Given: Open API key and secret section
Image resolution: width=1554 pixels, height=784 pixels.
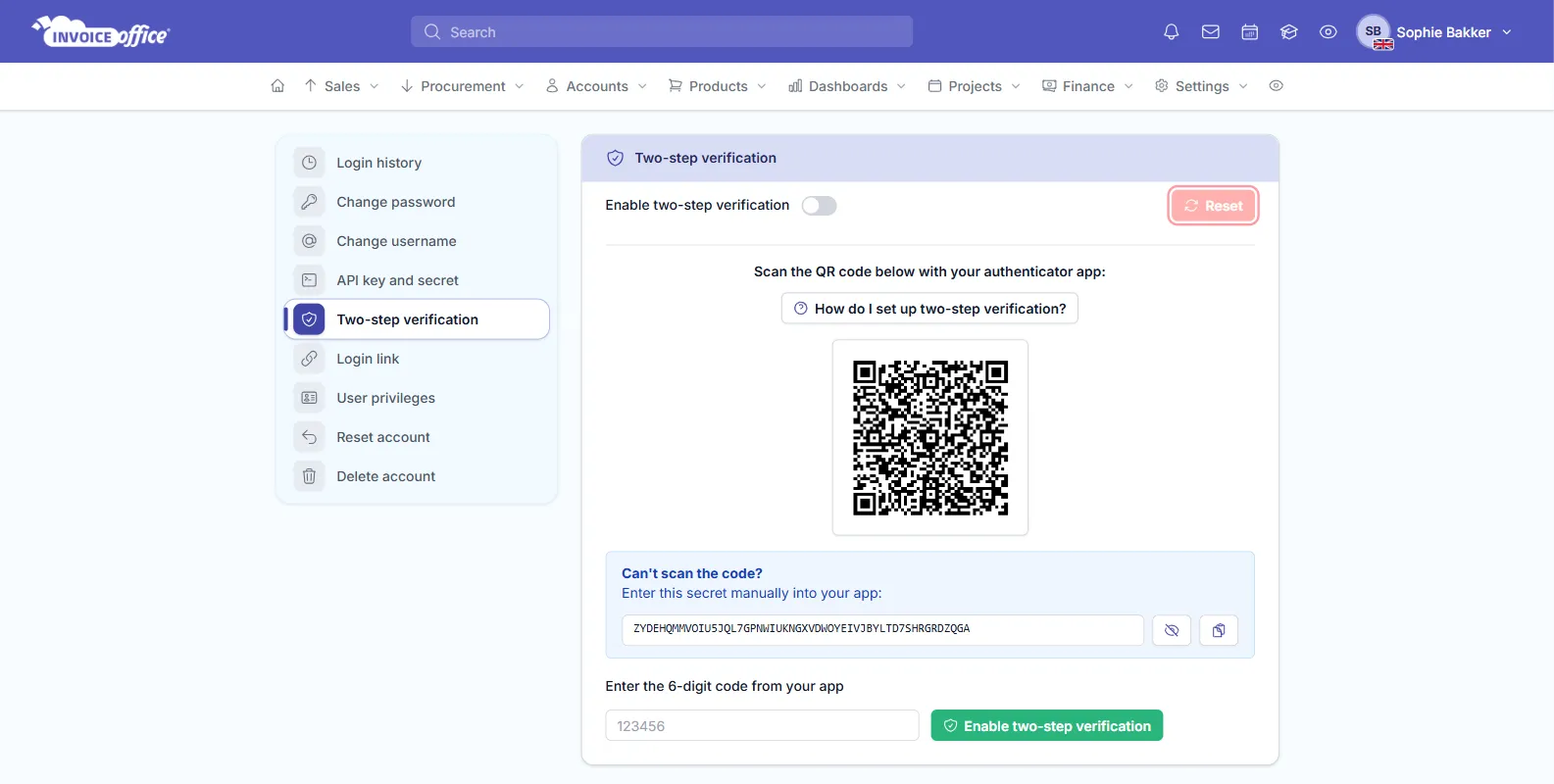Looking at the screenshot, I should pos(417,280).
